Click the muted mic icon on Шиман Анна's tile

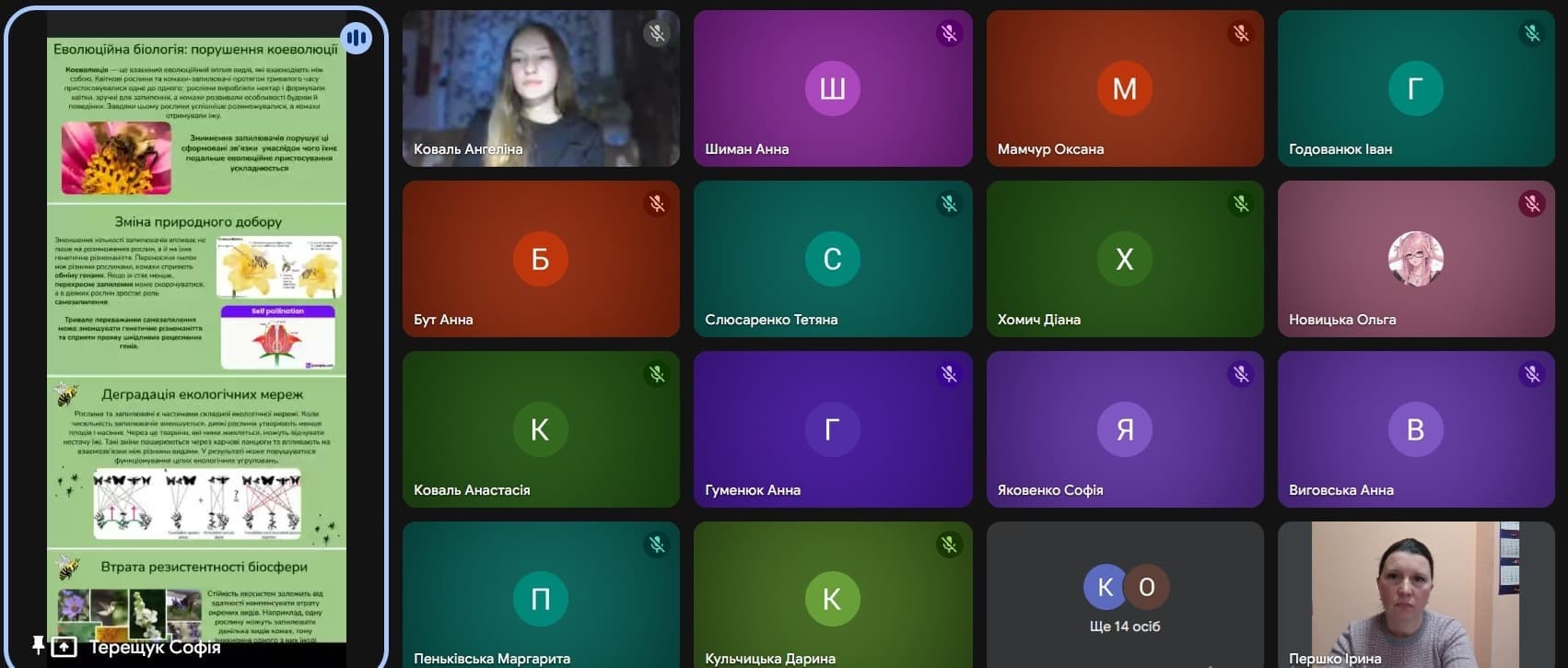point(949,34)
